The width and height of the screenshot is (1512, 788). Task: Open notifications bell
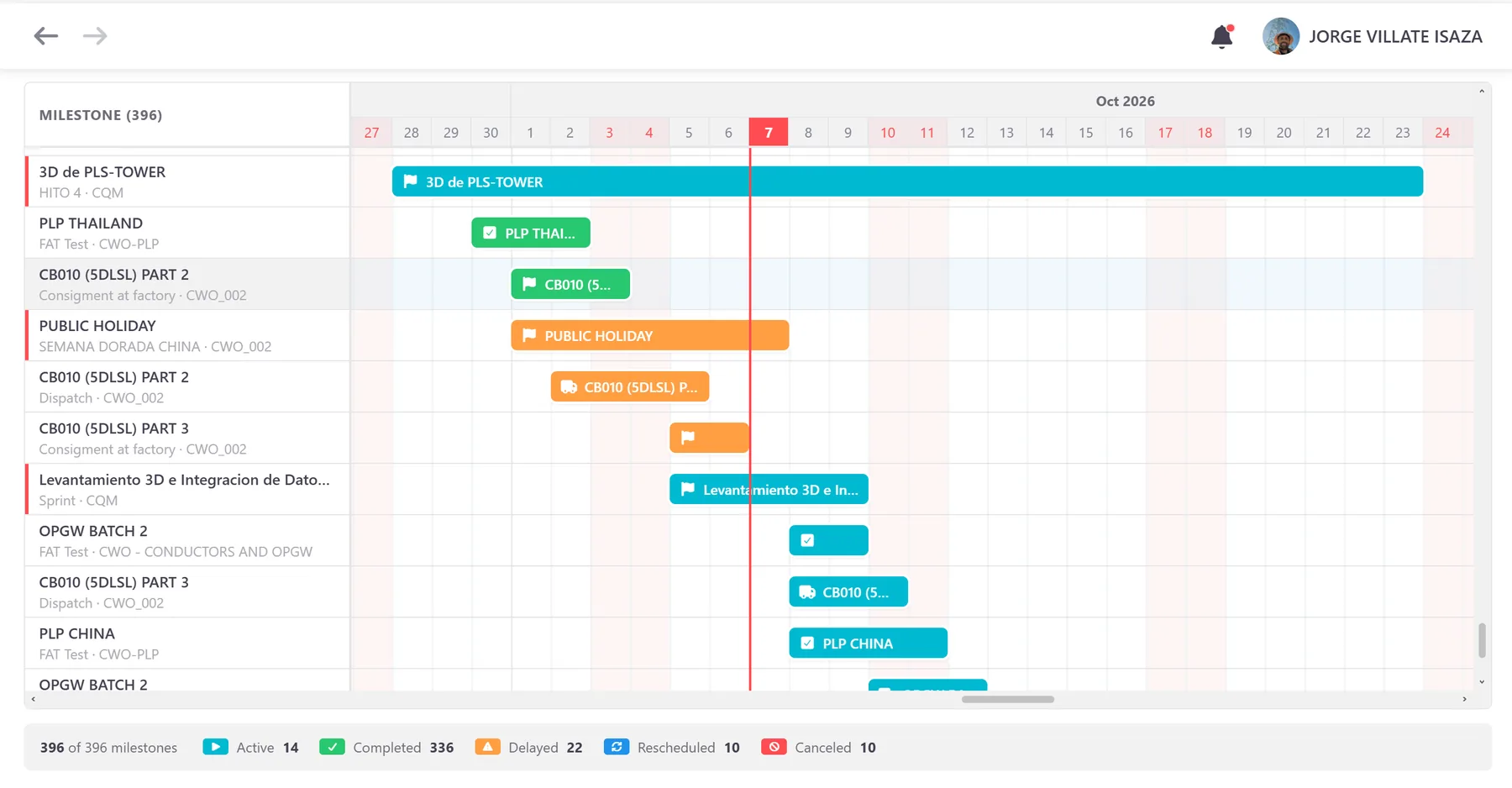point(1222,36)
